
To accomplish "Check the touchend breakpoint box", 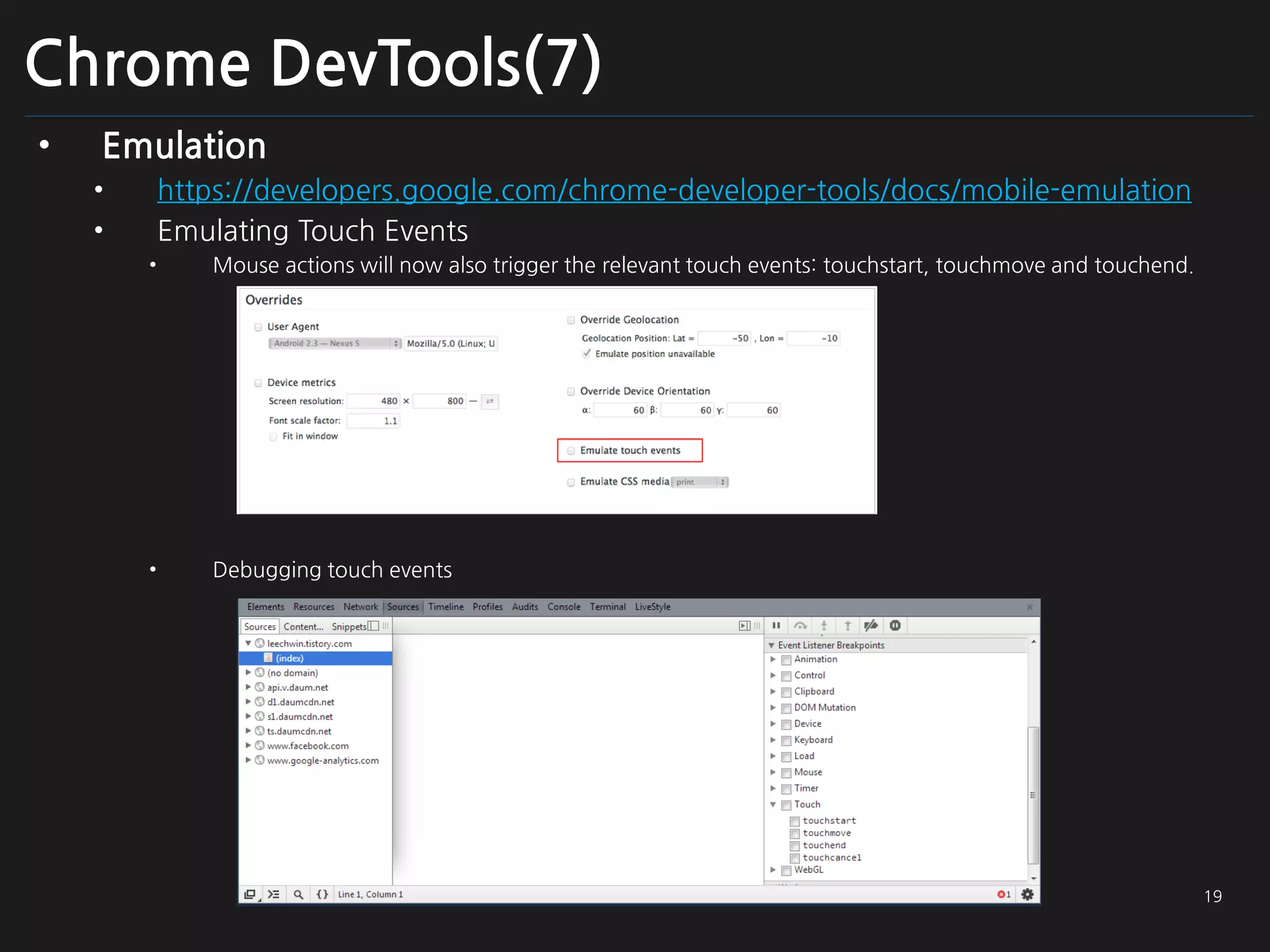I will (x=794, y=846).
